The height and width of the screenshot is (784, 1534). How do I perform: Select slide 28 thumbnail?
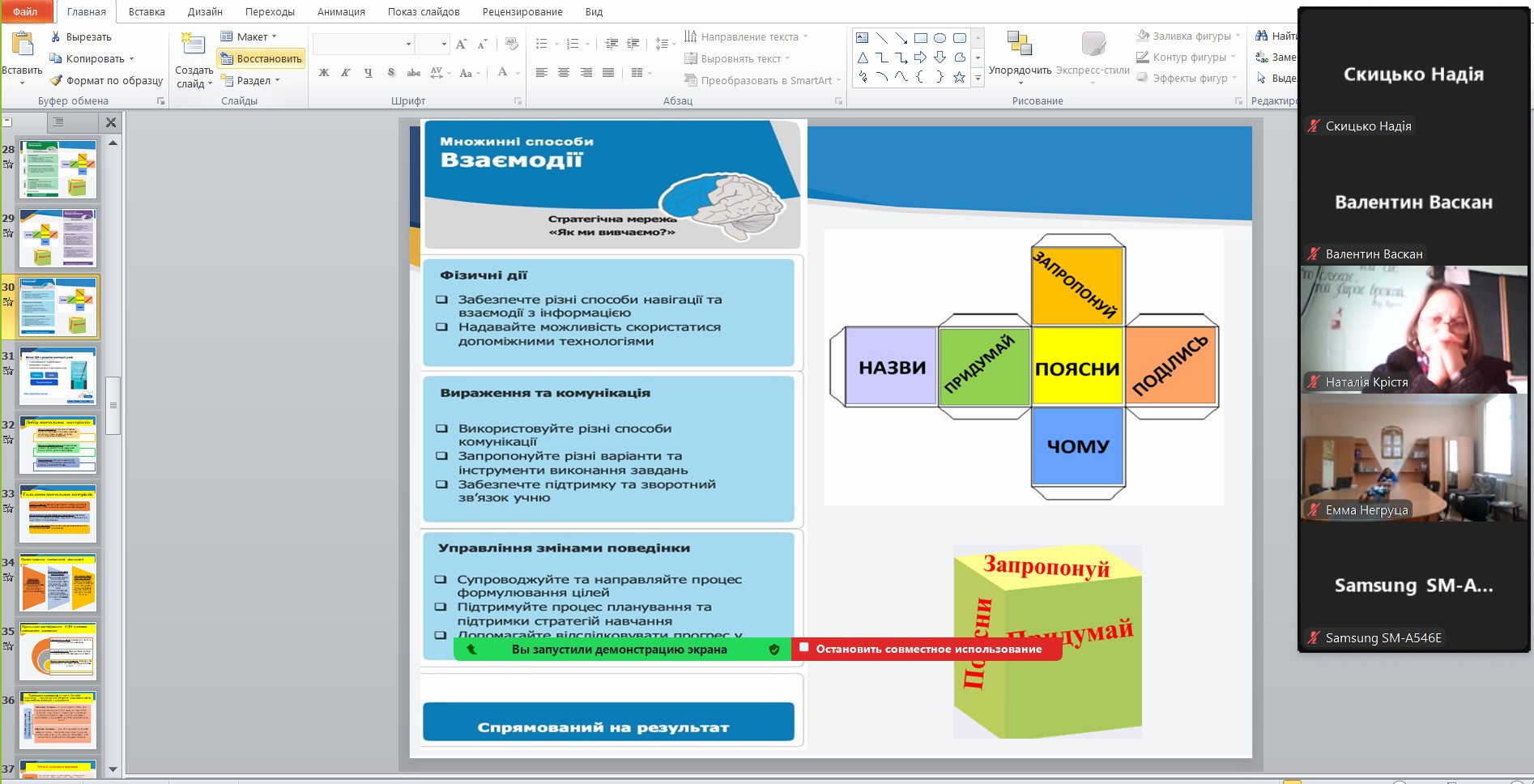coord(58,169)
